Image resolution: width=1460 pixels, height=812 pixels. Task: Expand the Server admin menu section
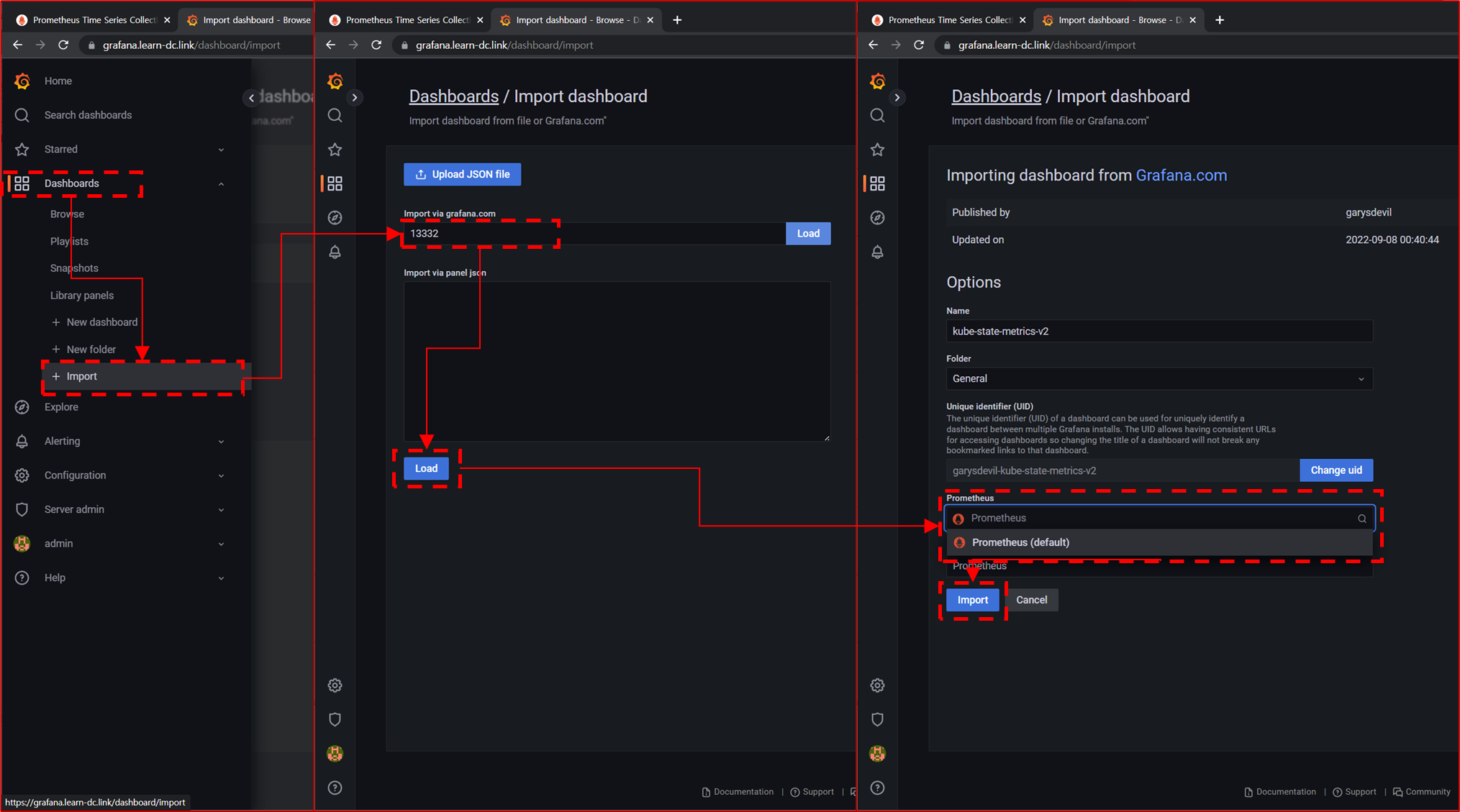tap(221, 510)
